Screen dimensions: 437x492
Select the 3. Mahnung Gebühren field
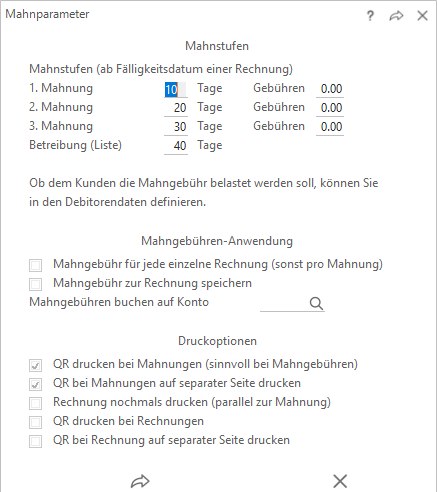[330, 127]
